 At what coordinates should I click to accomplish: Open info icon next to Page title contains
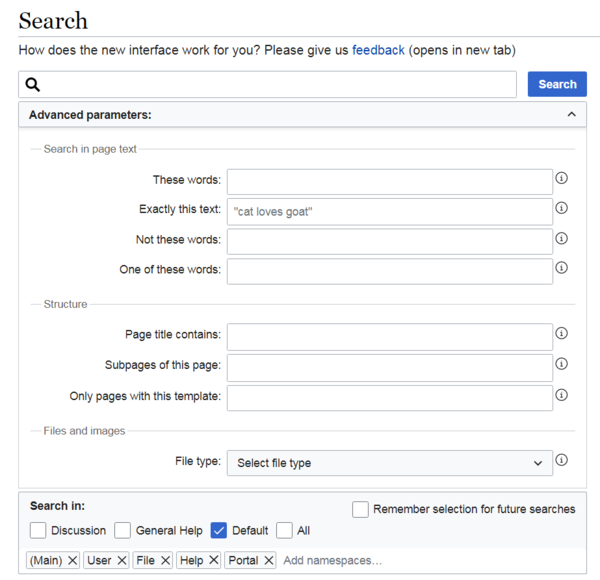point(561,333)
